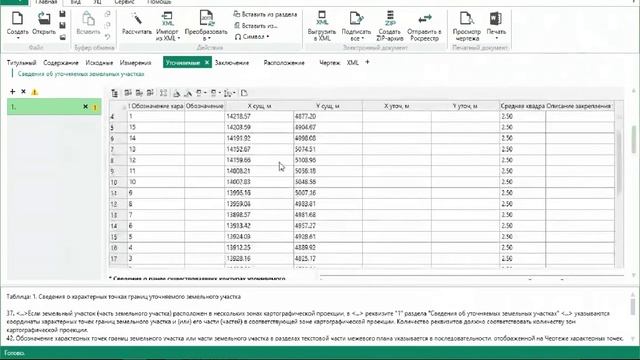Open the Исходные section tab
The width and height of the screenshot is (640, 360).
click(99, 62)
